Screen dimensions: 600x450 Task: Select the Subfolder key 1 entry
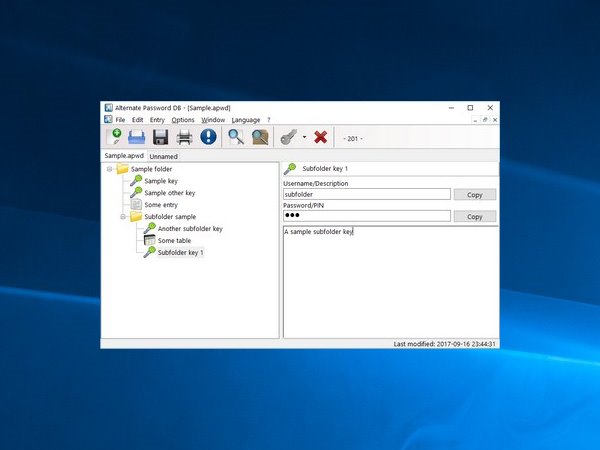point(181,252)
